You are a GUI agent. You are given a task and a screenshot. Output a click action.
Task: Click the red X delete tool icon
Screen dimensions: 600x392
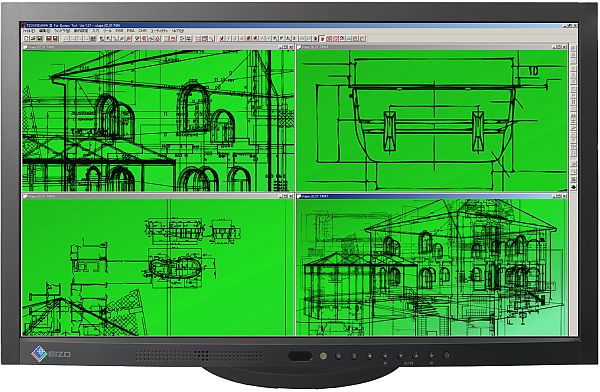click(x=222, y=39)
